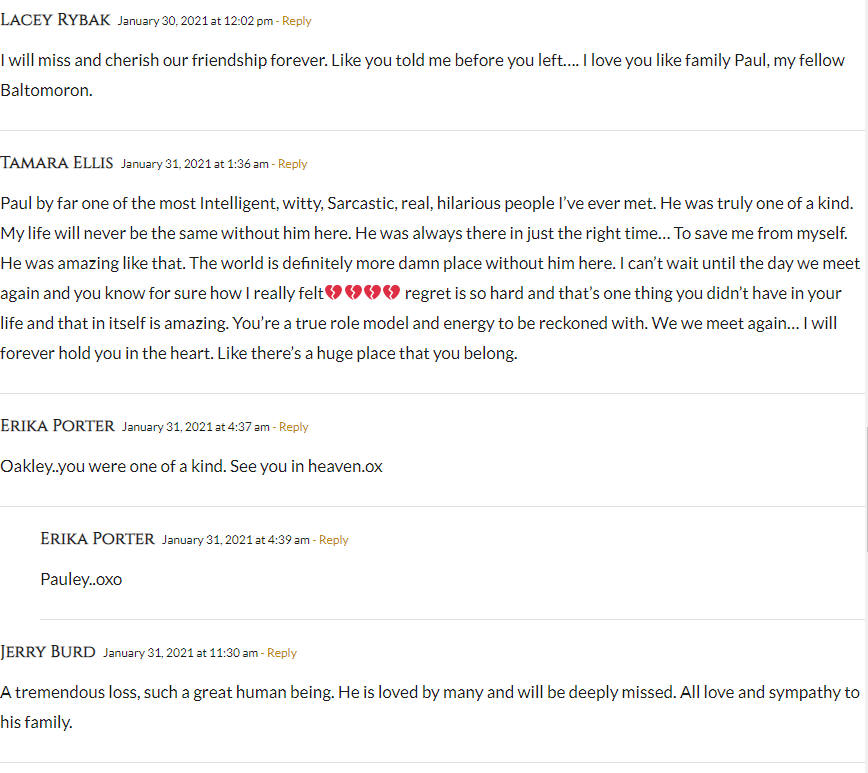
Task: Click the Tamara Ellis author name
Action: click(x=56, y=163)
